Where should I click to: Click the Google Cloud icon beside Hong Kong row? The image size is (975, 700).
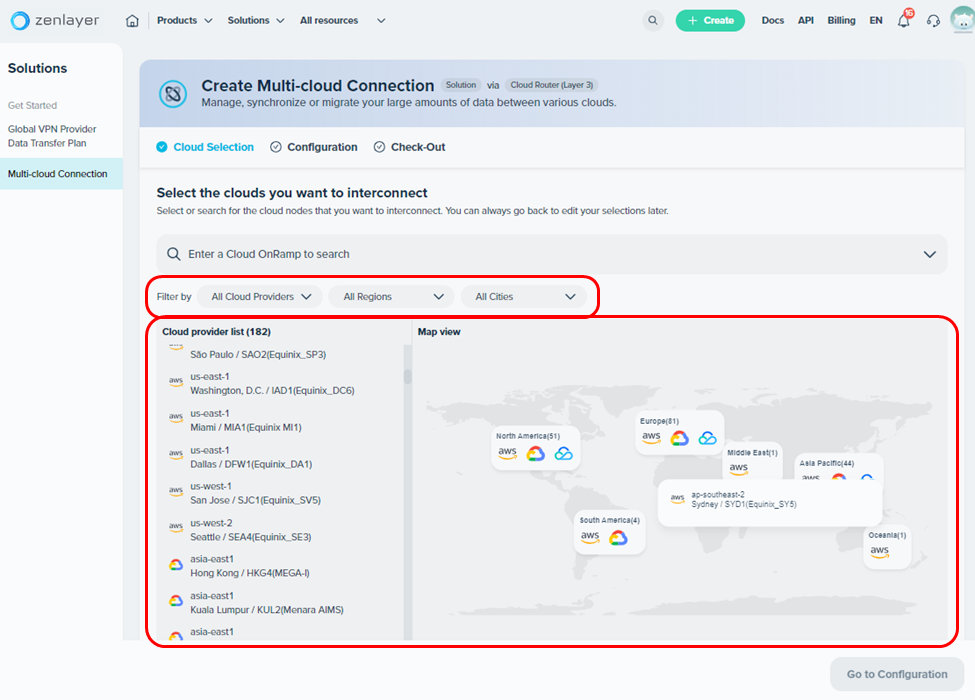176,564
